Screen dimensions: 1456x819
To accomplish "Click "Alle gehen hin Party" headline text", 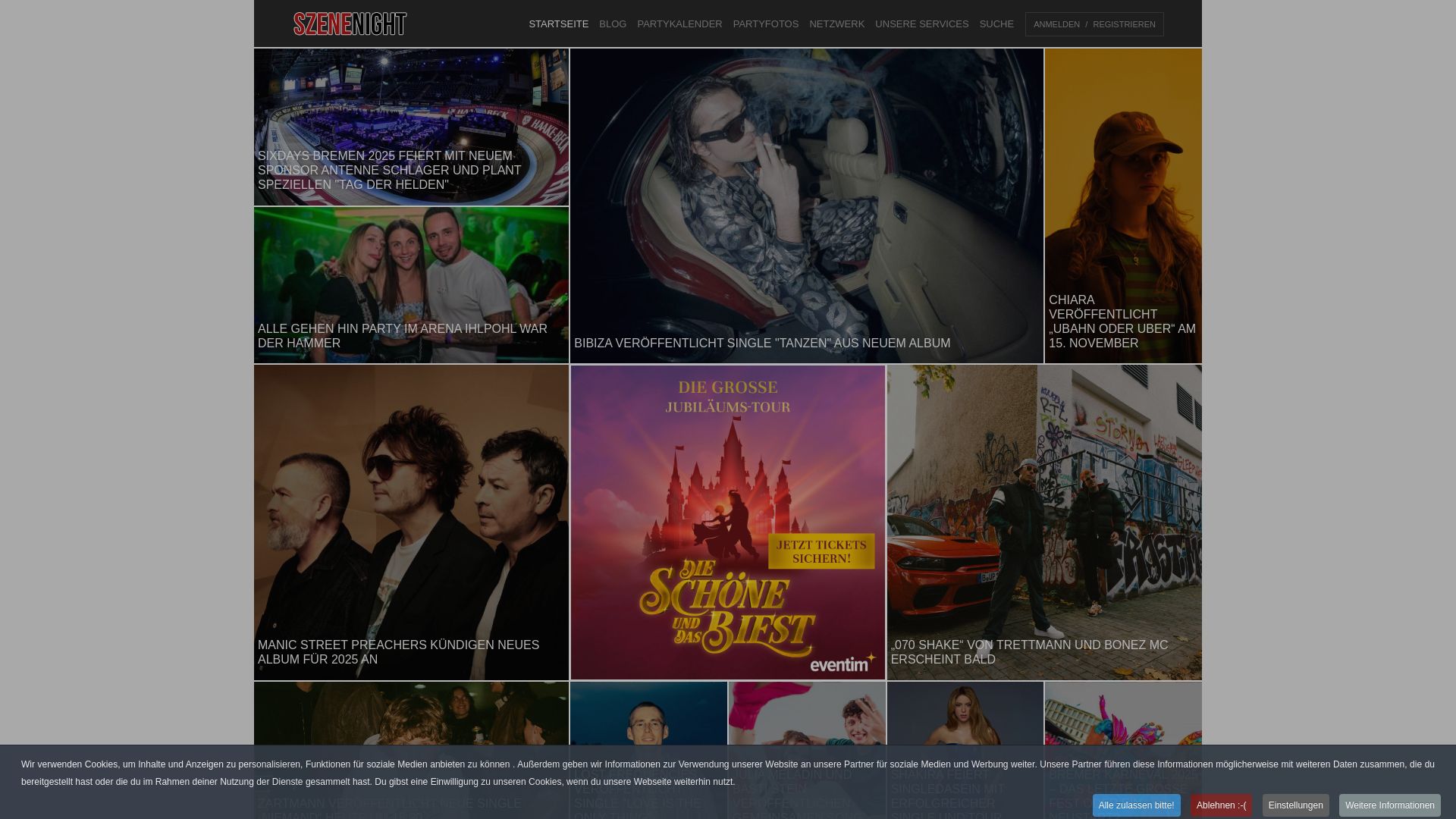I will [x=403, y=336].
